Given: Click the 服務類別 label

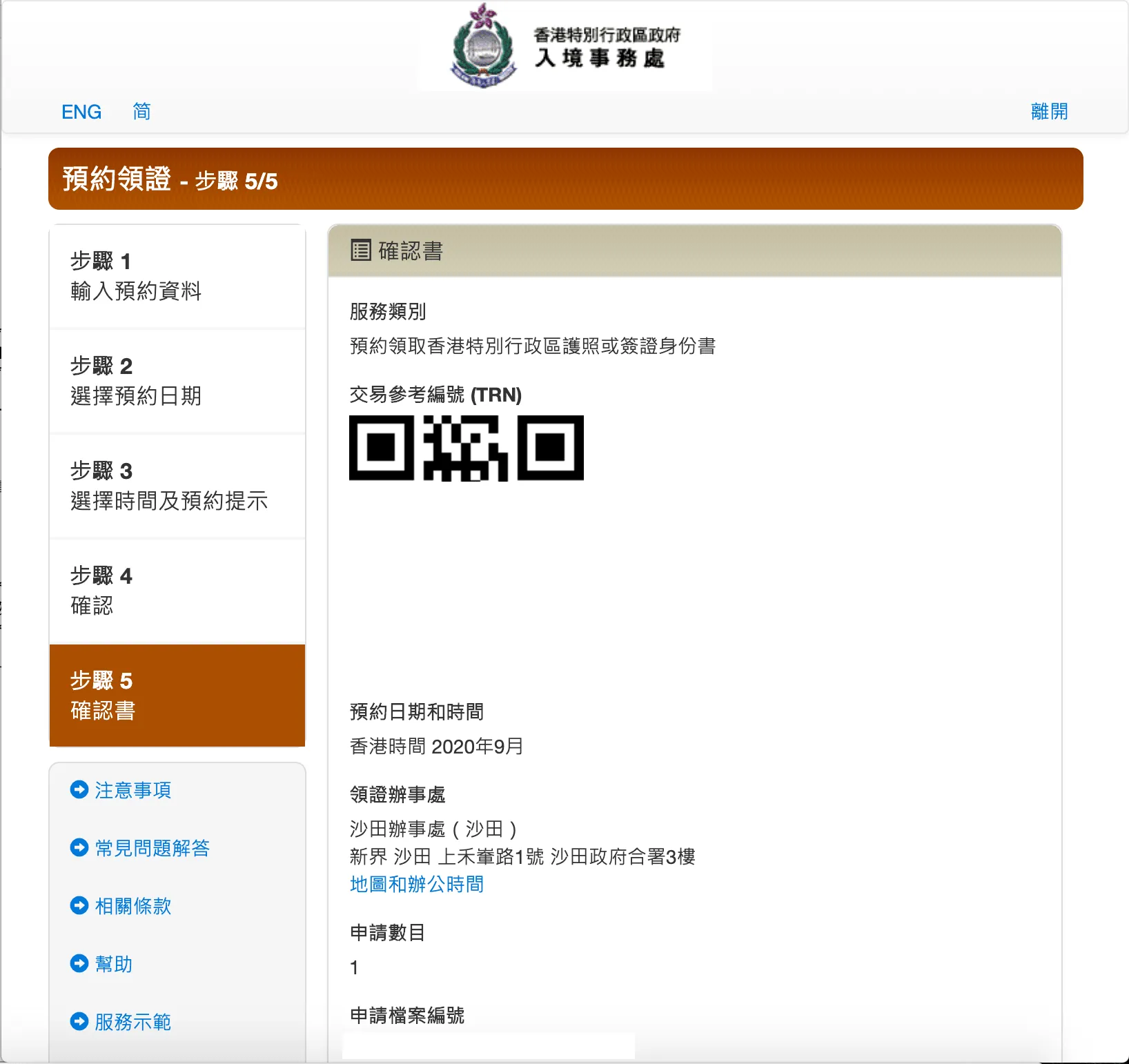Looking at the screenshot, I should point(388,311).
